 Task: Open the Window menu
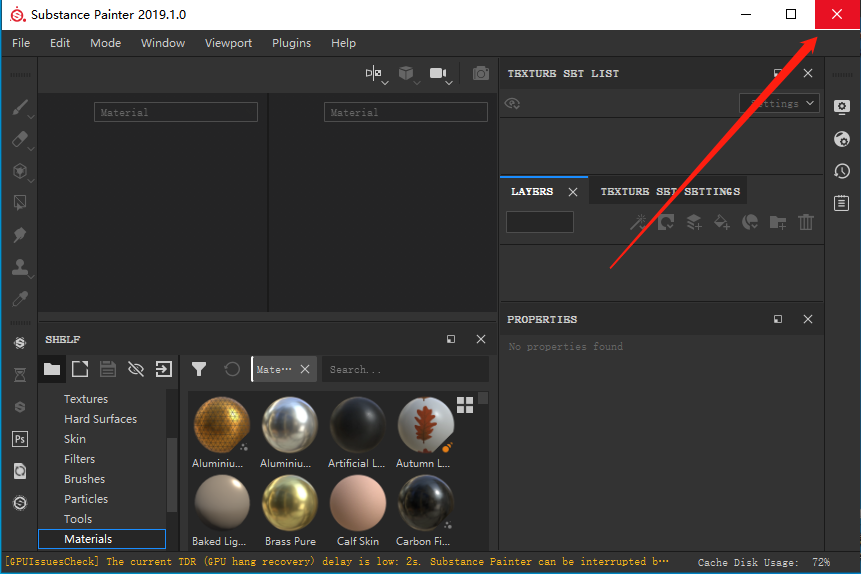pyautogui.click(x=163, y=43)
